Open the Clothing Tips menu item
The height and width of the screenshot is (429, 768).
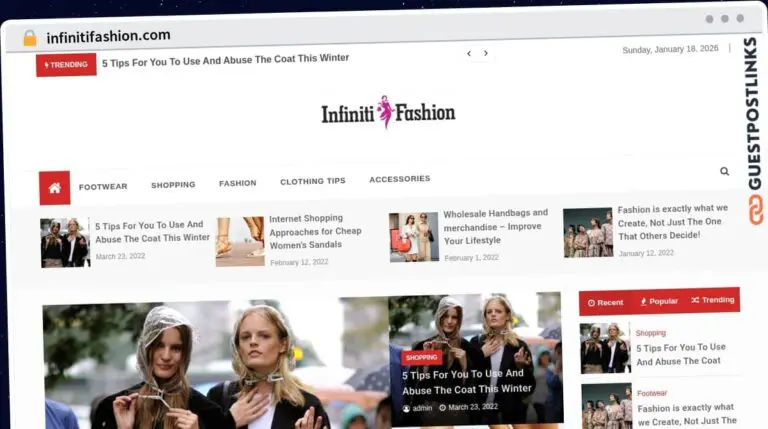click(x=312, y=181)
